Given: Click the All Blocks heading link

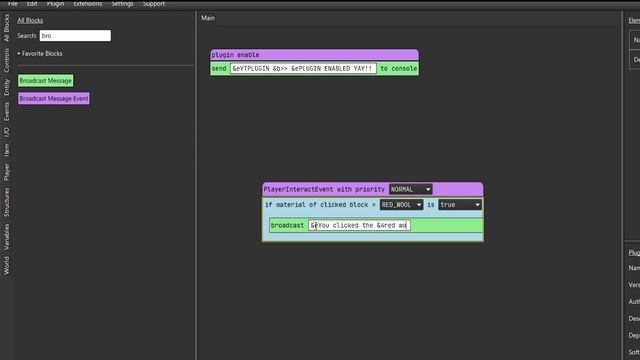Looking at the screenshot, I should click(30, 20).
